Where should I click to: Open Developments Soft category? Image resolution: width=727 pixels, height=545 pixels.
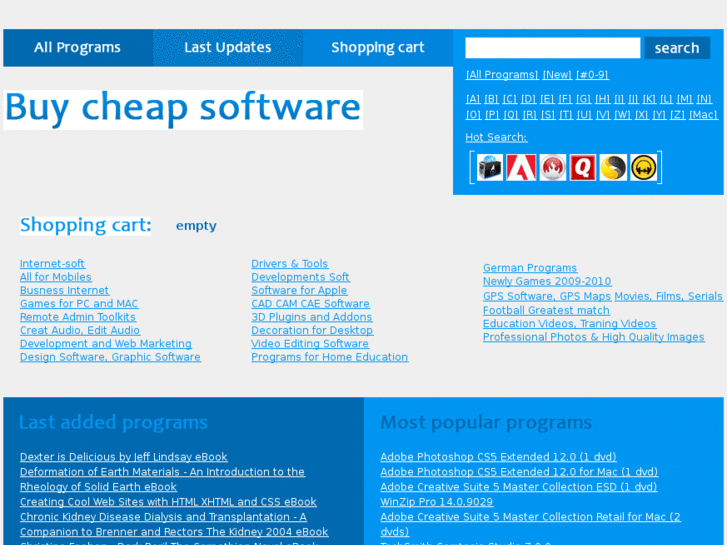[300, 277]
